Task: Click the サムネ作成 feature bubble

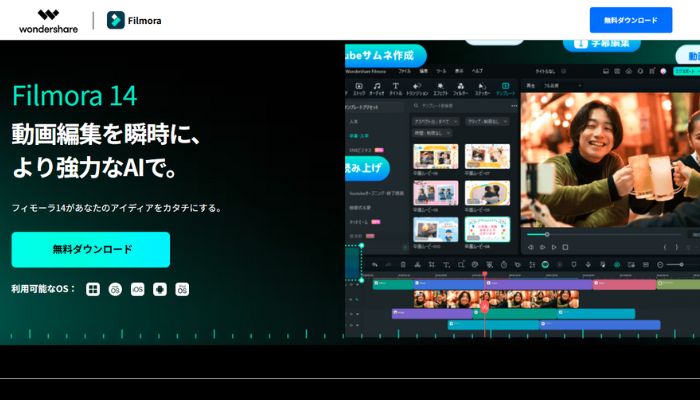Action: [x=386, y=56]
